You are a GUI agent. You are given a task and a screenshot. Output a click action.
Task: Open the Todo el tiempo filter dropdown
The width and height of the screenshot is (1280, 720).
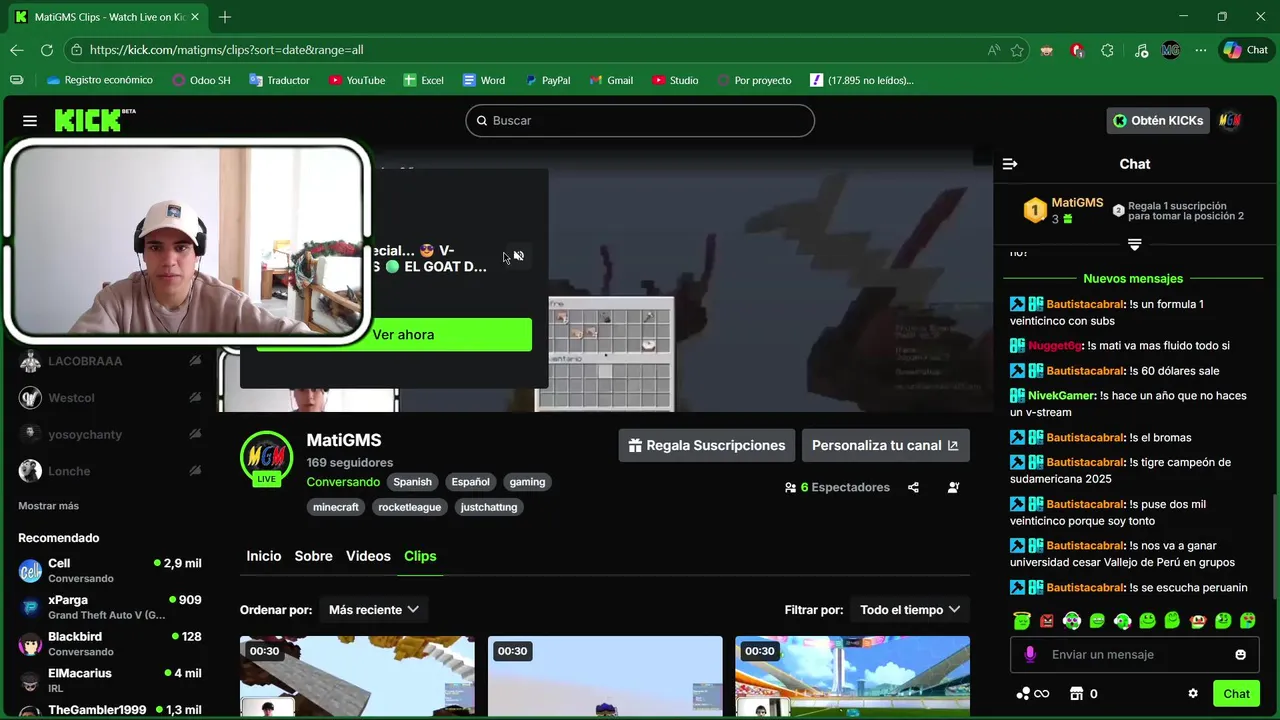pyautogui.click(x=910, y=610)
